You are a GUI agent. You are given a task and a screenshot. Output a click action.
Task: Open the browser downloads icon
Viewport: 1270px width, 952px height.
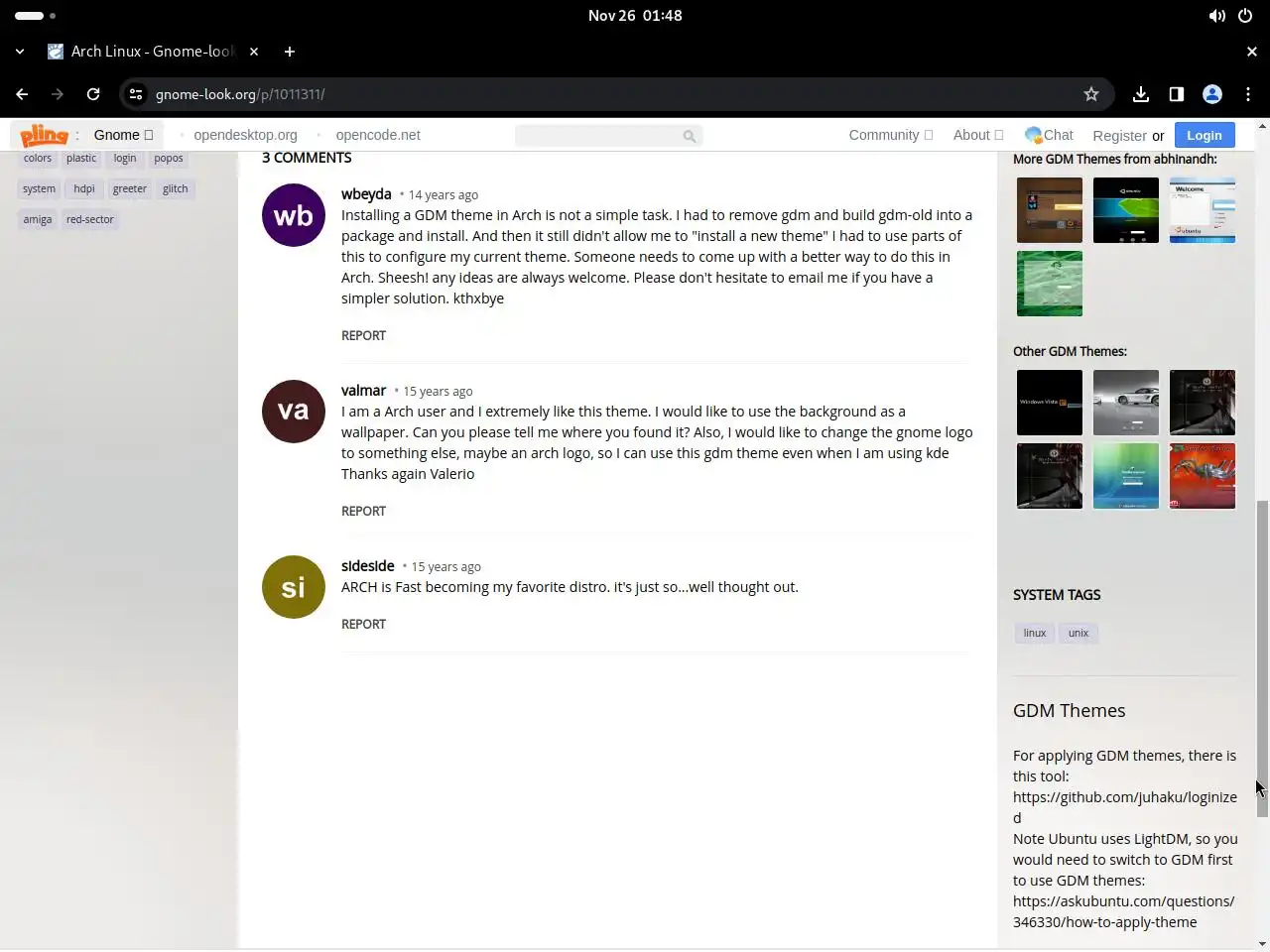pos(1141,94)
